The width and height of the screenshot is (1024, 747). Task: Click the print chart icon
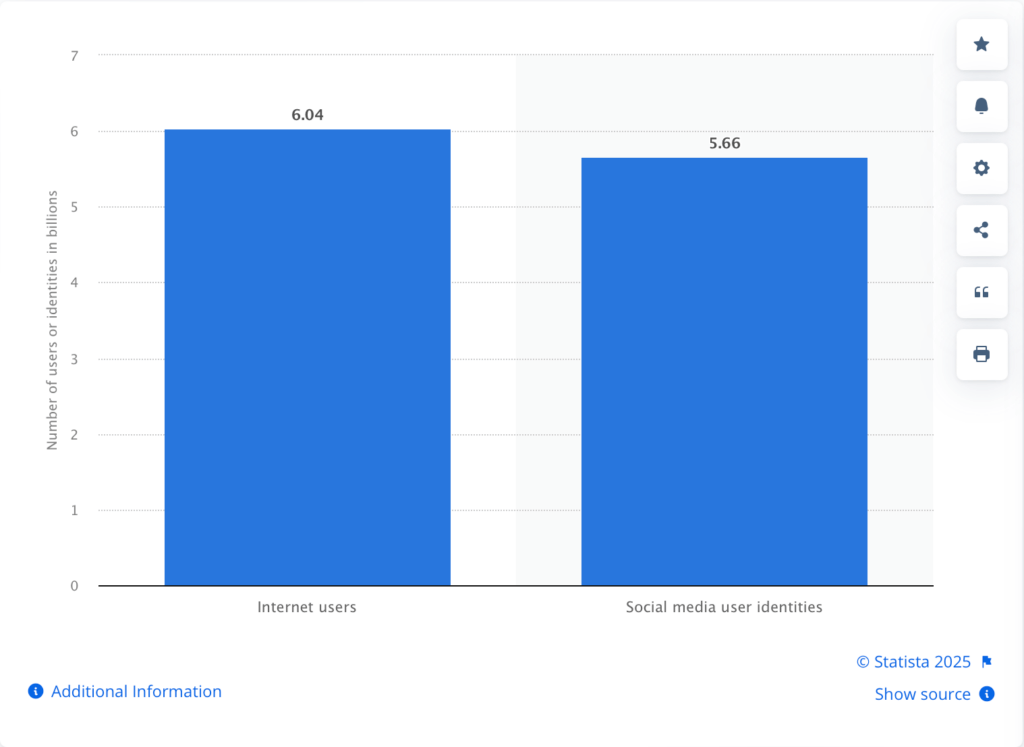pyautogui.click(x=981, y=354)
